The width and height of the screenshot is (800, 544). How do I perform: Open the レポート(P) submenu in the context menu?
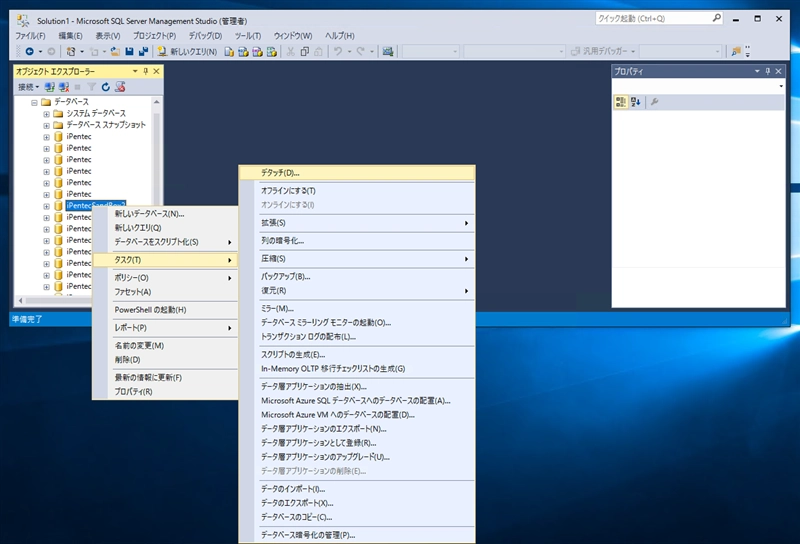coord(165,328)
